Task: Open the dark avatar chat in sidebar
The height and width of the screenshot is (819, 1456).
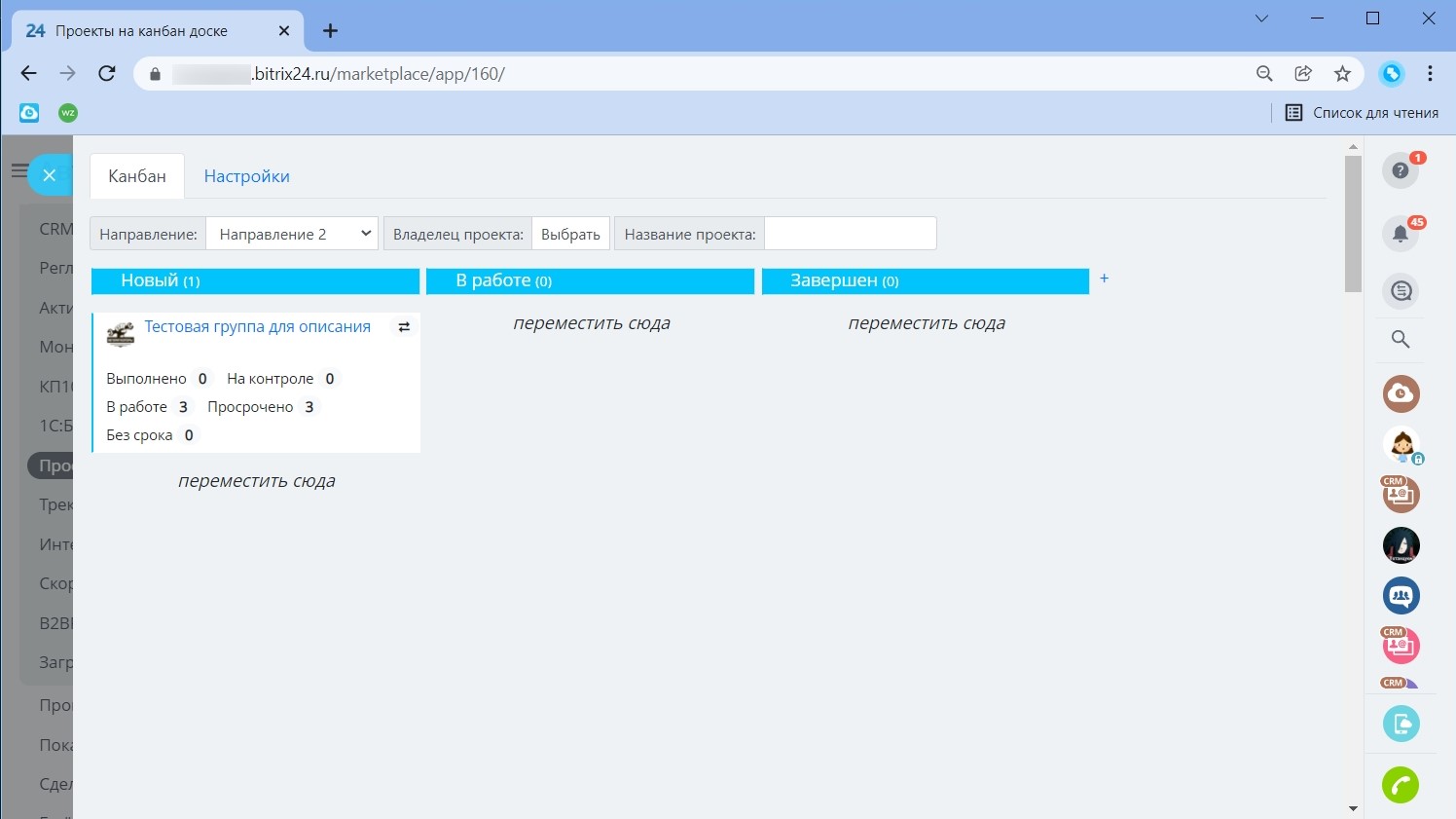Action: pyautogui.click(x=1401, y=545)
